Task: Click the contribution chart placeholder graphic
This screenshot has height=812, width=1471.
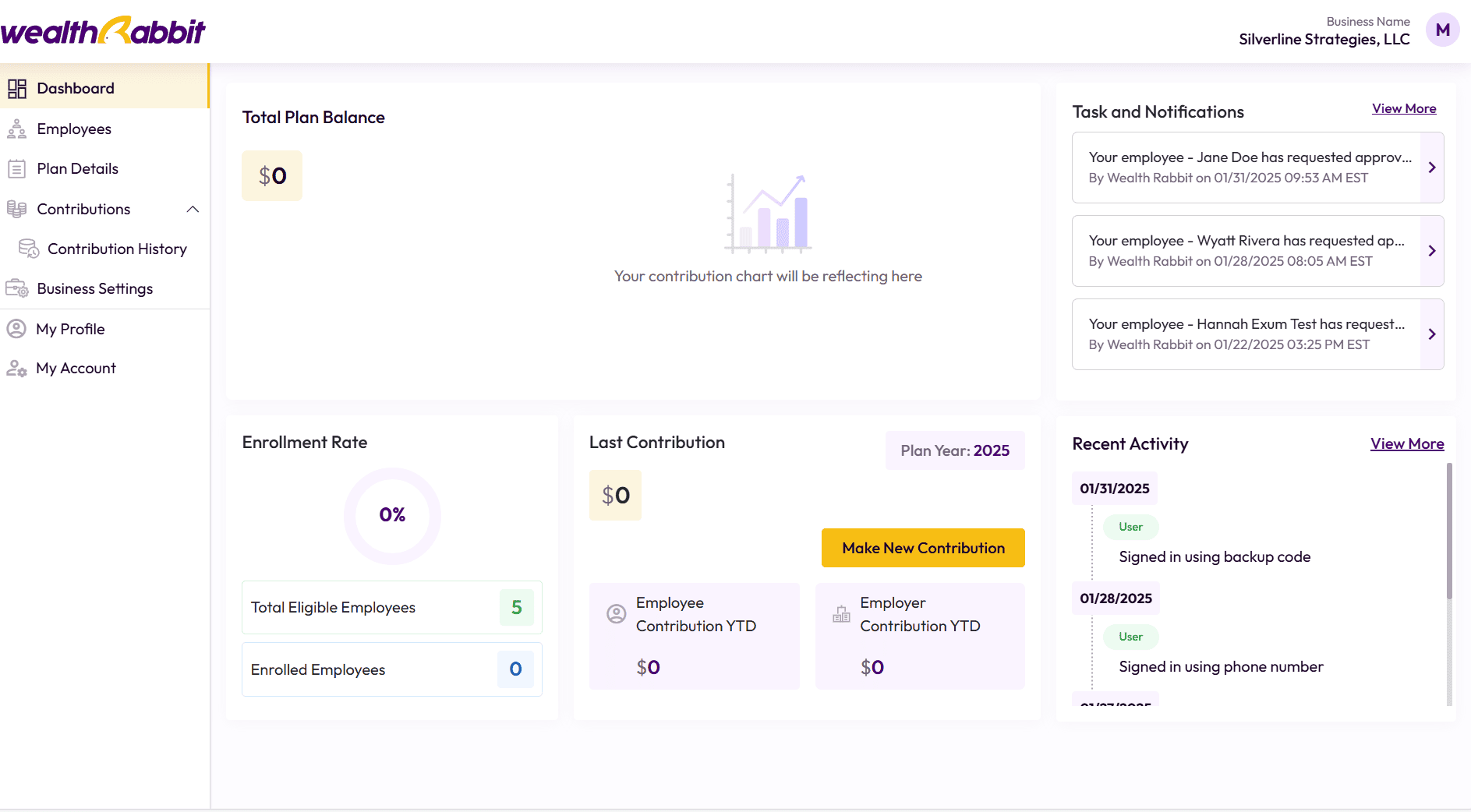Action: [768, 214]
